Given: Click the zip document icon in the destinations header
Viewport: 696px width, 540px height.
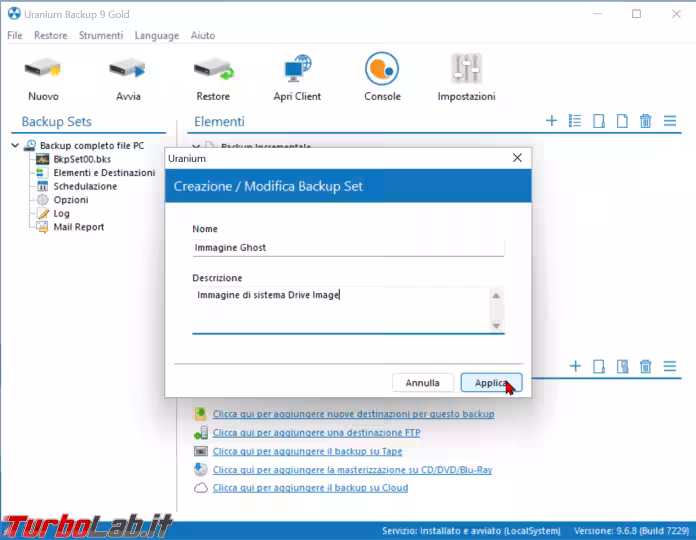Looking at the screenshot, I should pos(622,367).
